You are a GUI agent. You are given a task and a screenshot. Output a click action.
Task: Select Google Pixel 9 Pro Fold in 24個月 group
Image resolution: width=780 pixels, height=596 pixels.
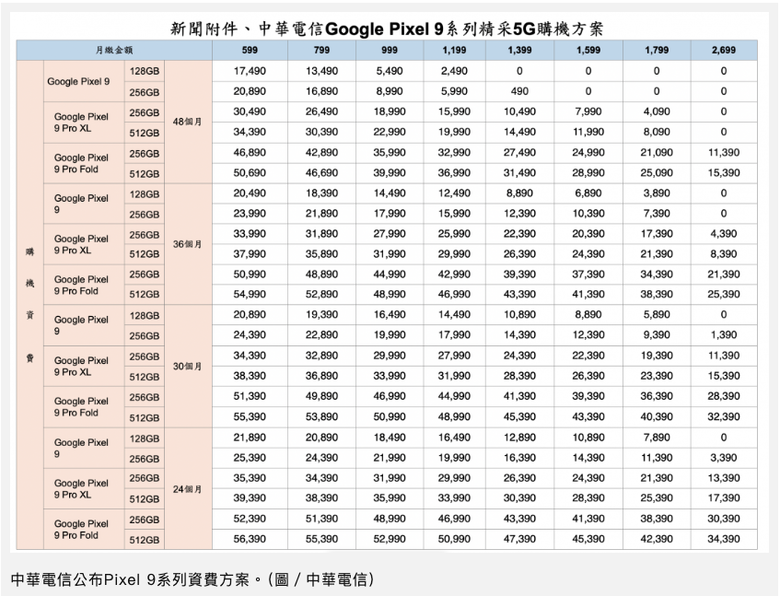pos(81,529)
